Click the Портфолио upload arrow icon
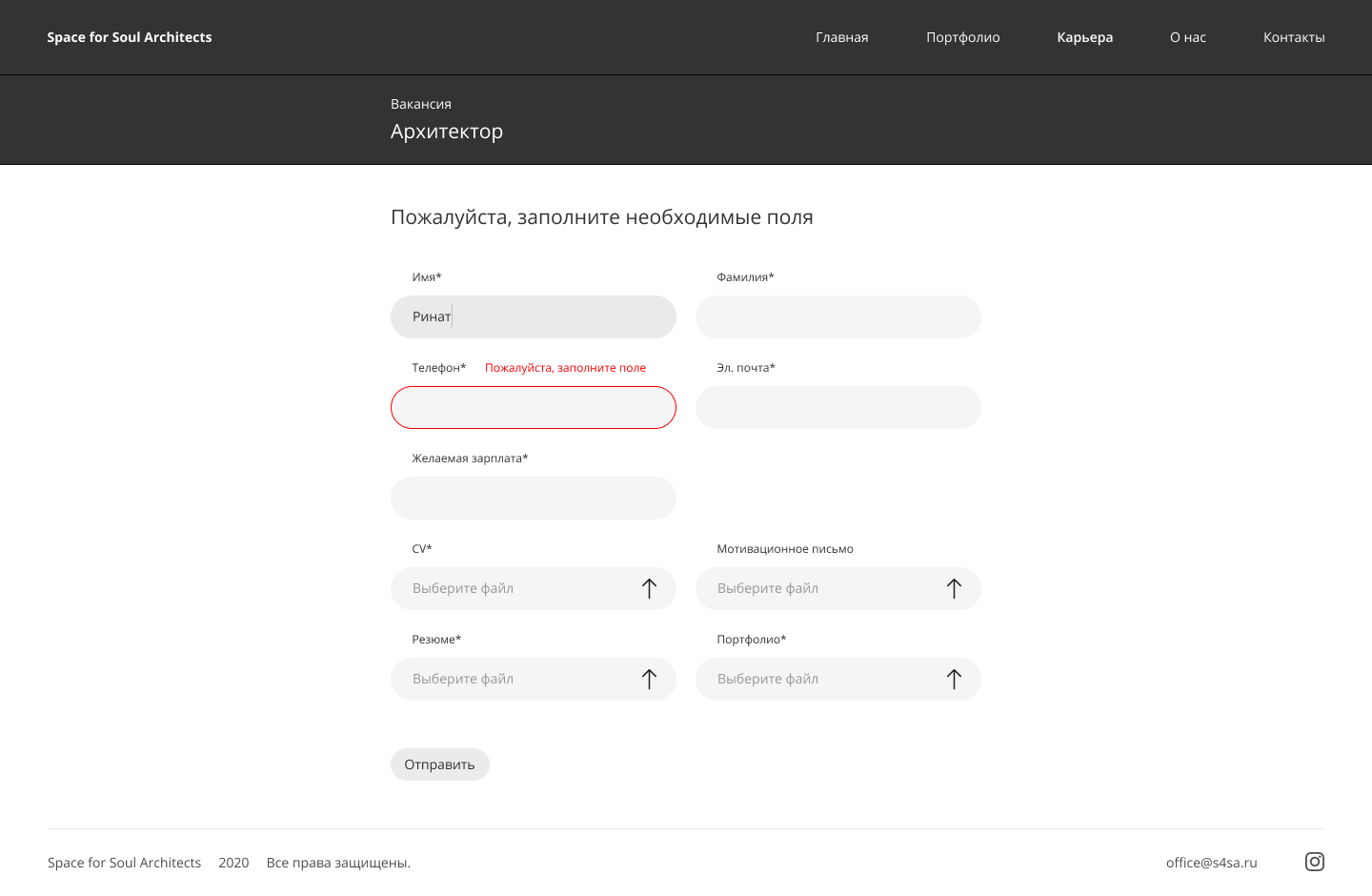The width and height of the screenshot is (1372, 896). (x=954, y=679)
